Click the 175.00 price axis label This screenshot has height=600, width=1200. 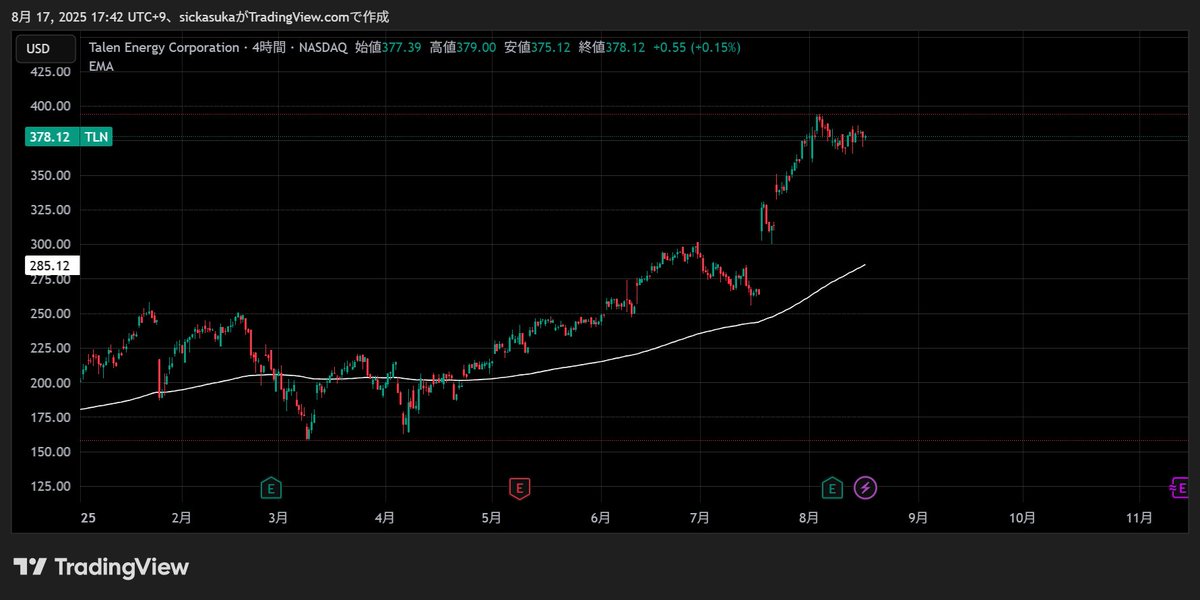49,417
